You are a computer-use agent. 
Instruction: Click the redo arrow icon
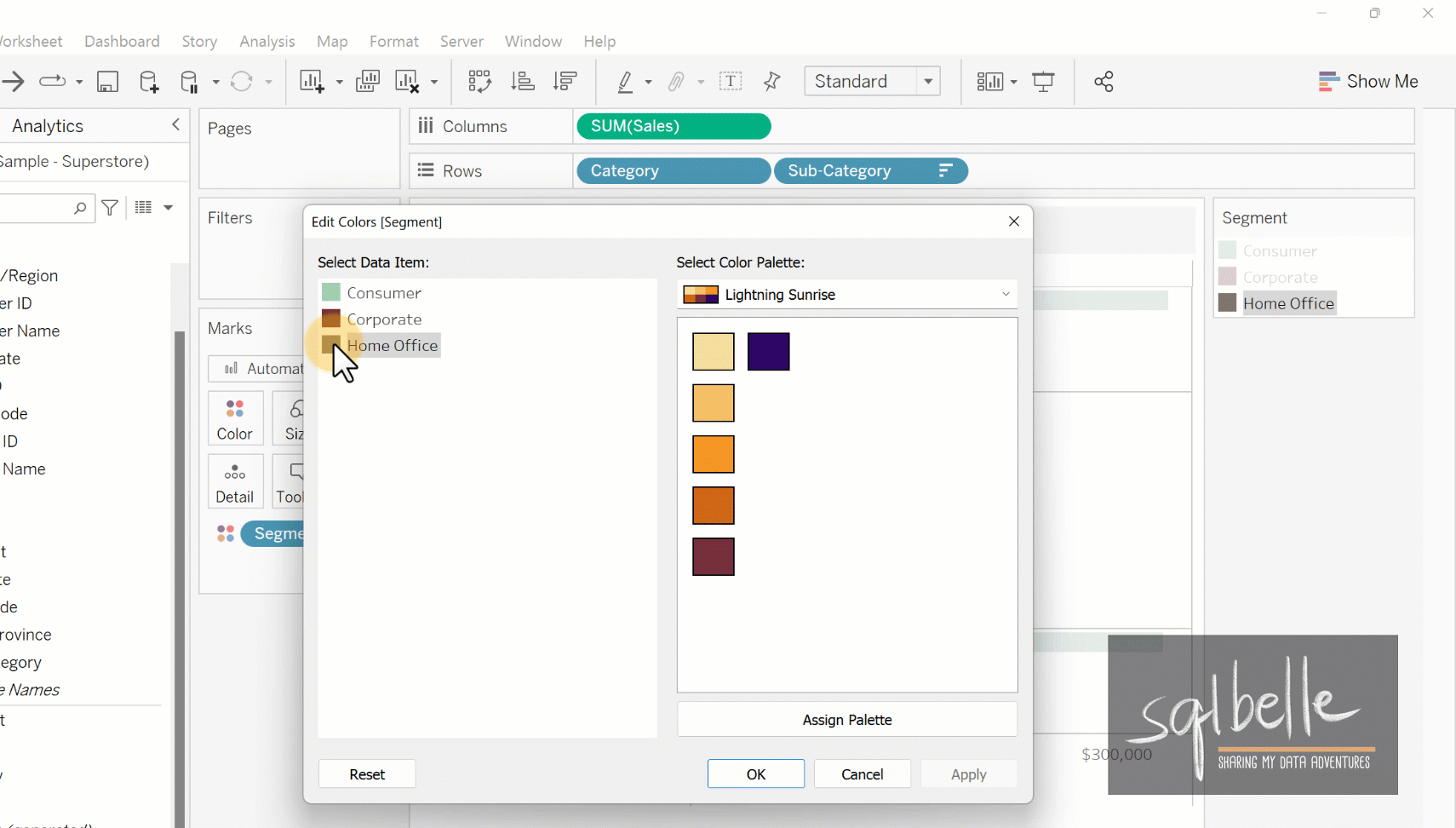[53, 82]
